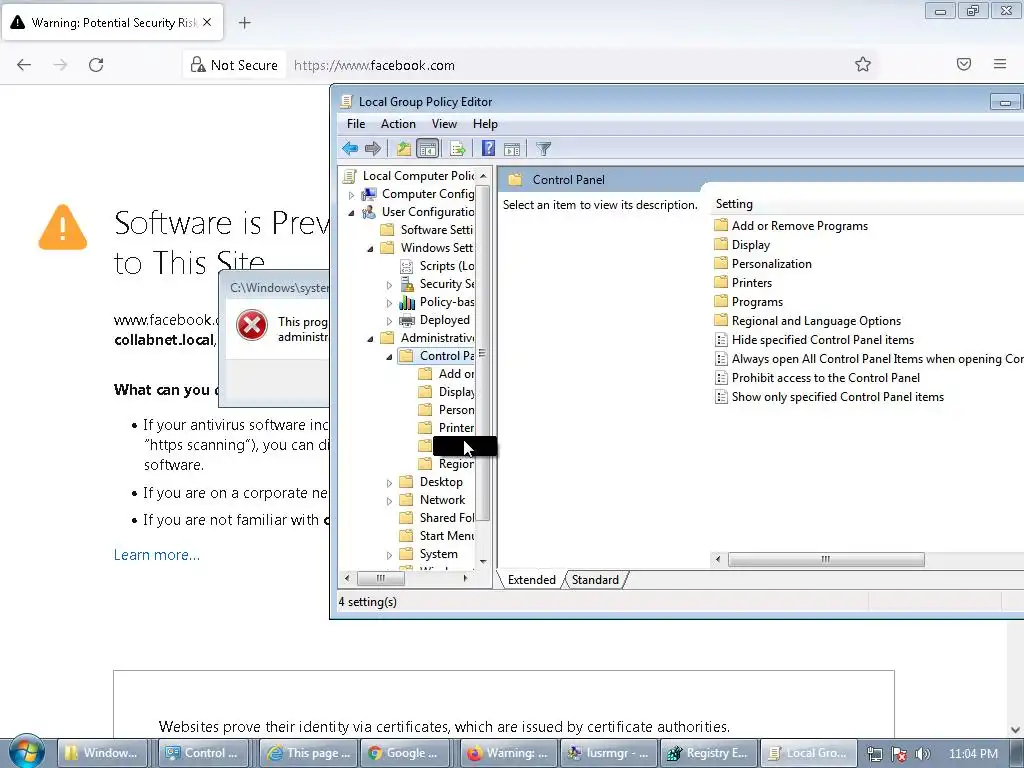Expand the Deployed Printers tree node
Viewport: 1024px width, 768px height.
pyautogui.click(x=389, y=321)
